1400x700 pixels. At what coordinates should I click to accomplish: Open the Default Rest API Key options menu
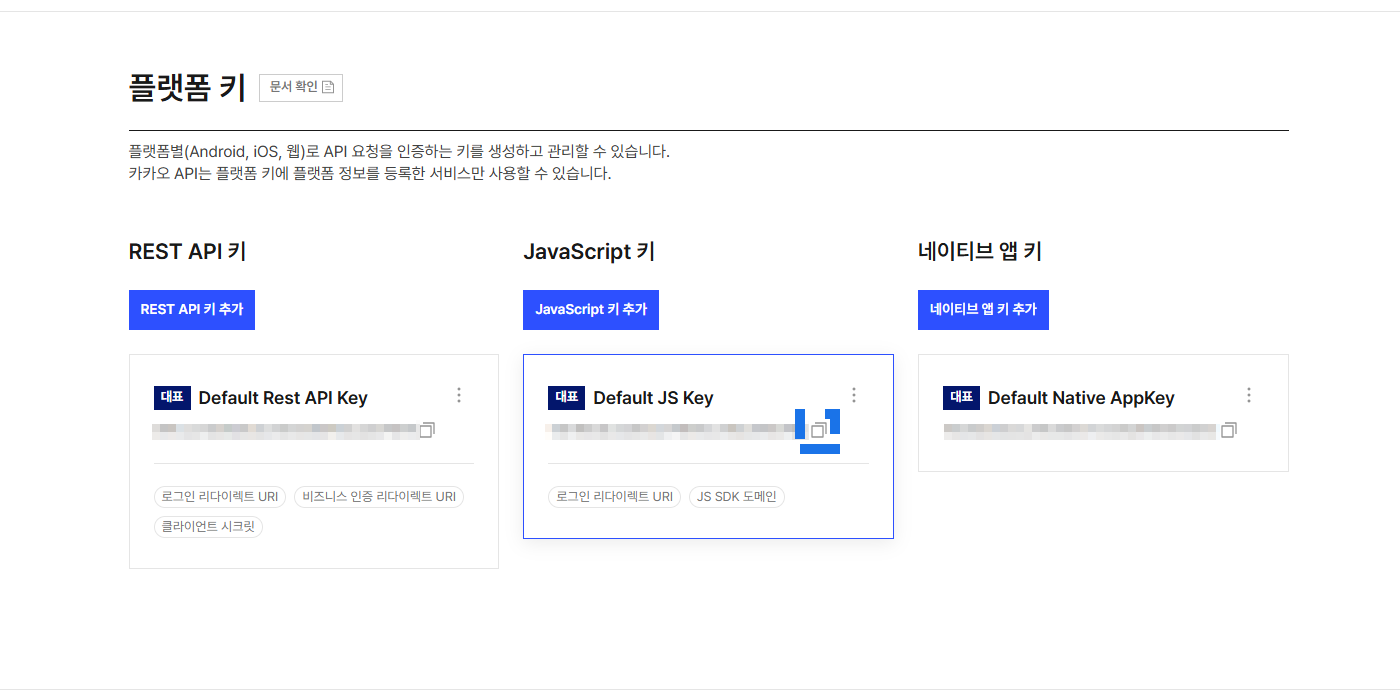[459, 395]
